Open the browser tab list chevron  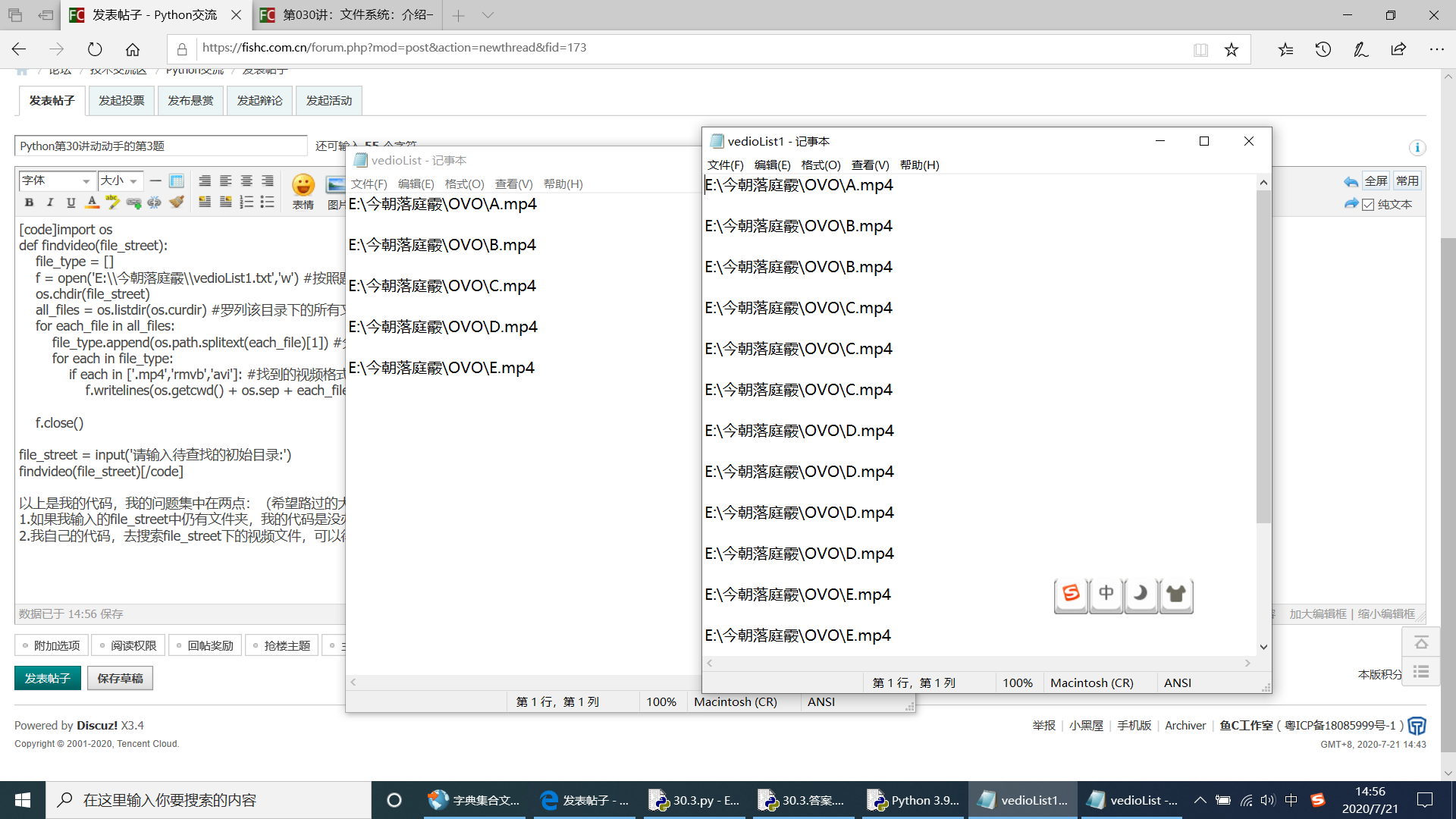coord(488,15)
